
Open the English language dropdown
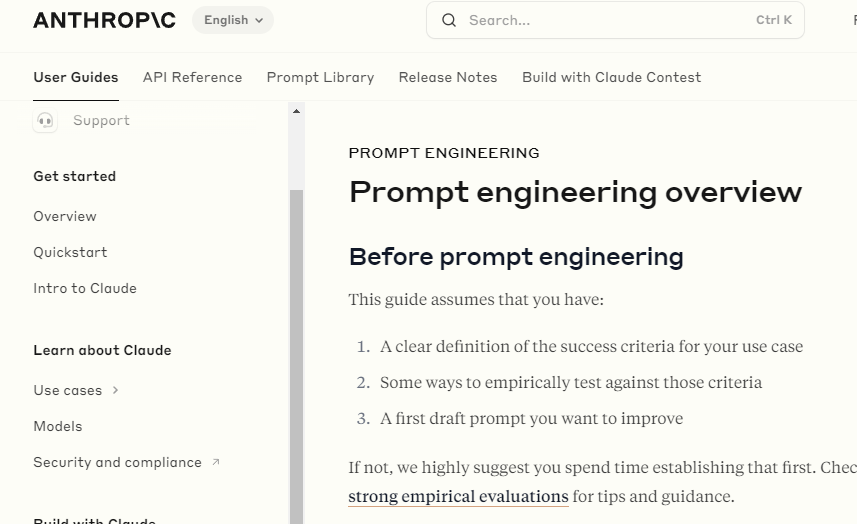click(x=233, y=20)
